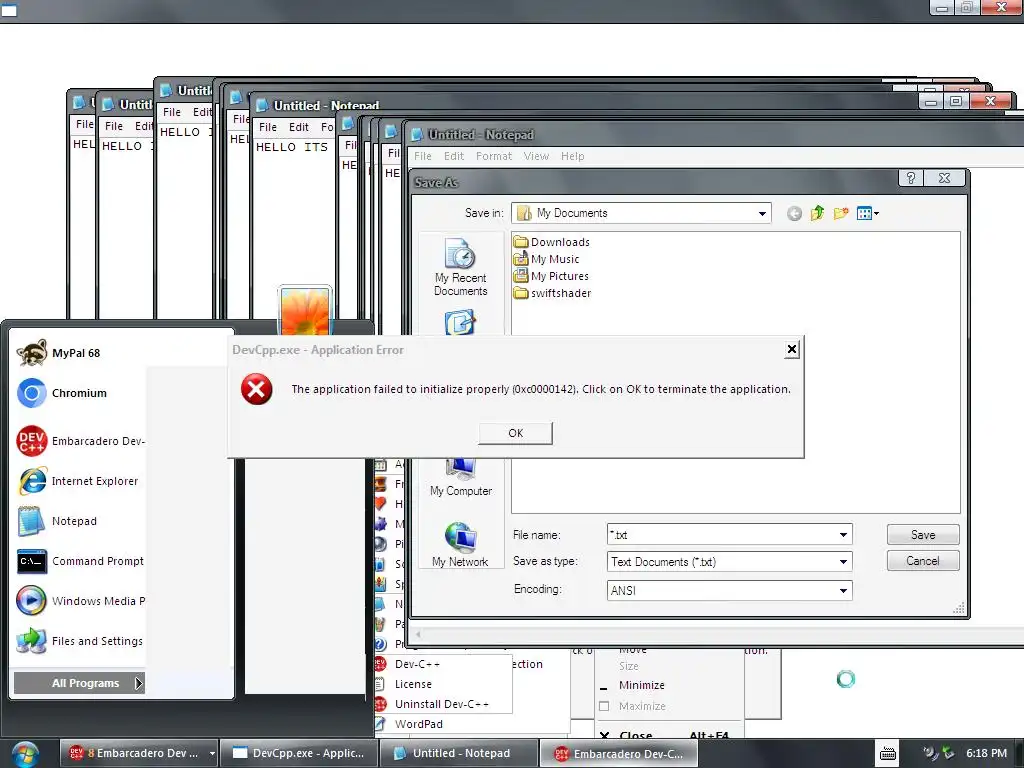Click the Save As horizontal scrollbar left arrow
Screen dimensions: 1024x768
[x=418, y=633]
